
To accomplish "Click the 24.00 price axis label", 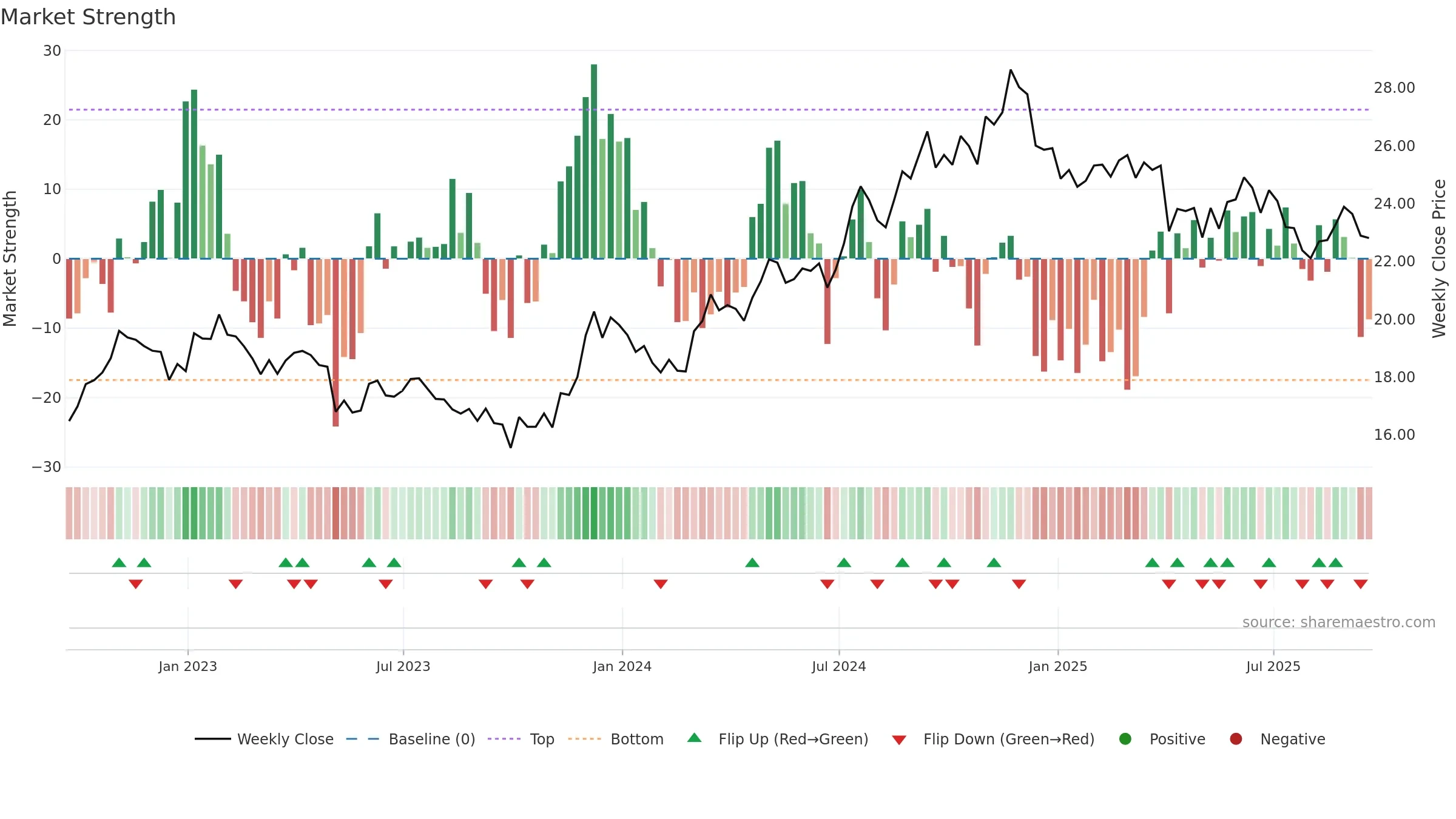I will tap(1395, 203).
